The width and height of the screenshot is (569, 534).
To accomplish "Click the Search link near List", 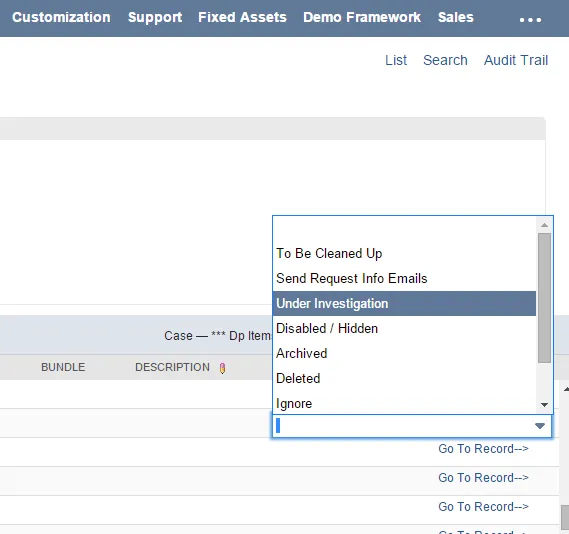I will [445, 60].
